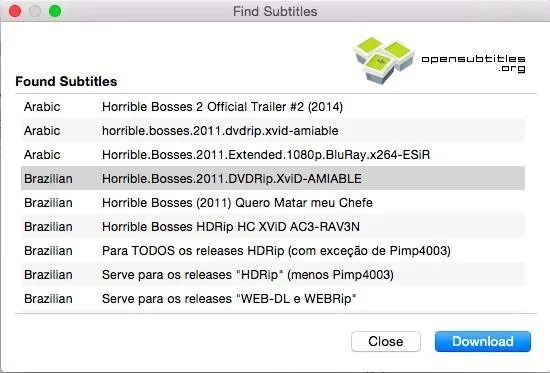Screen dimensions: 550x373
Task: Click the Close button
Action: (x=386, y=341)
